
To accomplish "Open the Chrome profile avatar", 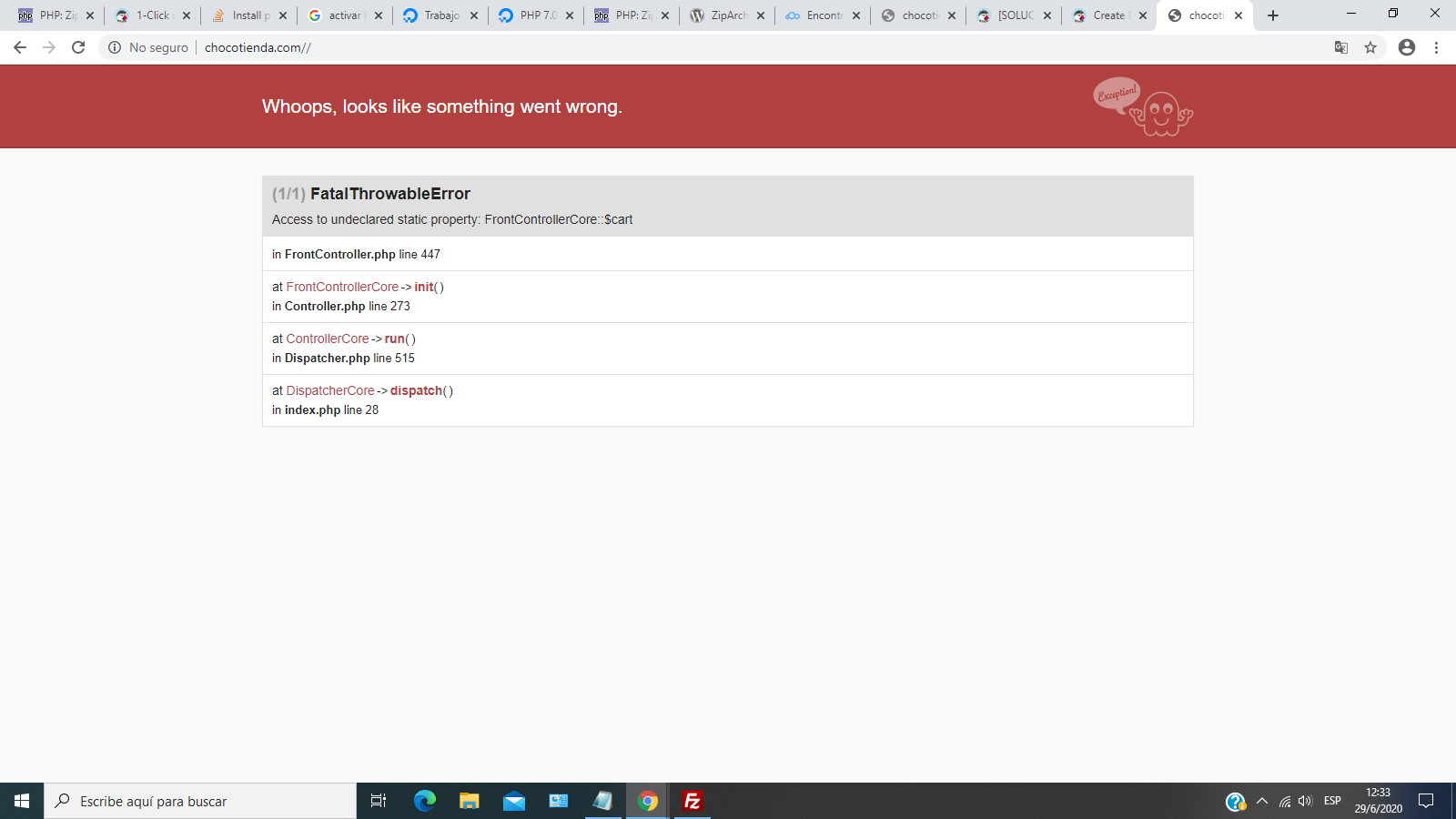I will tap(1407, 47).
